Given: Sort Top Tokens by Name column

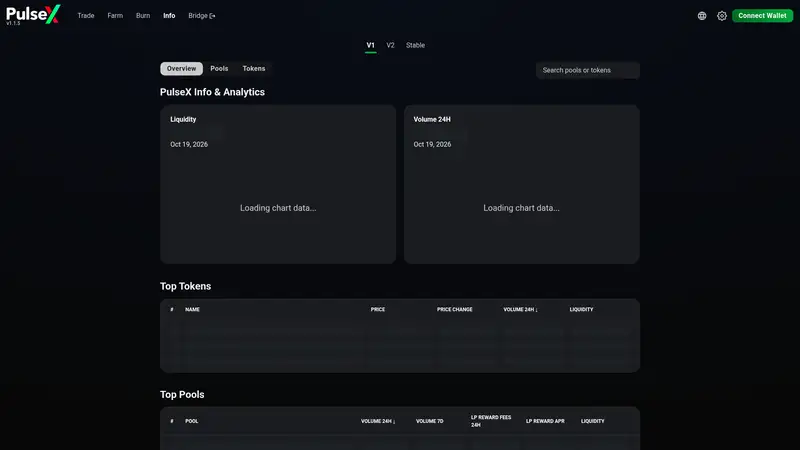Looking at the screenshot, I should tap(192, 310).
